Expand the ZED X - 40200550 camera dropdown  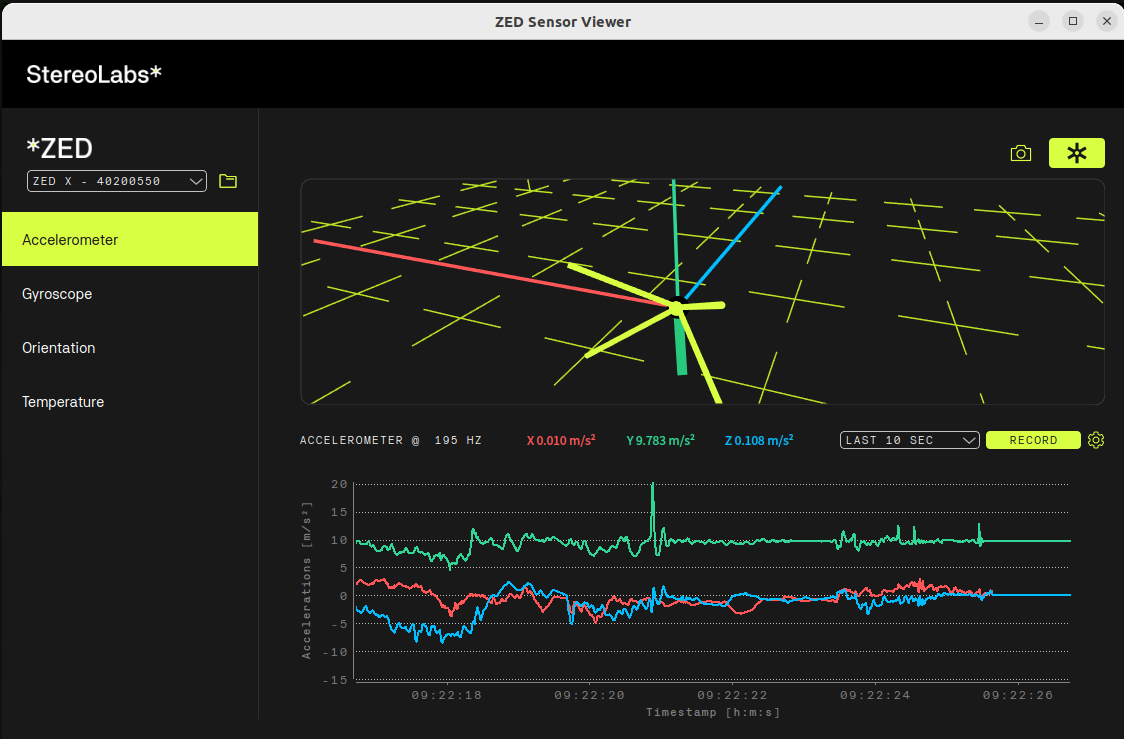pos(116,181)
